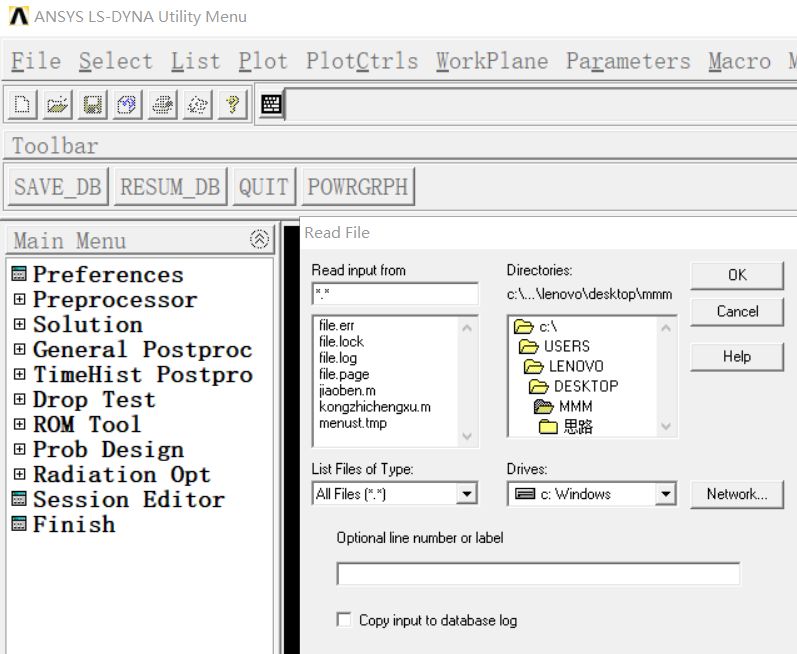
Task: Open the Drives dropdown
Action: pos(665,493)
